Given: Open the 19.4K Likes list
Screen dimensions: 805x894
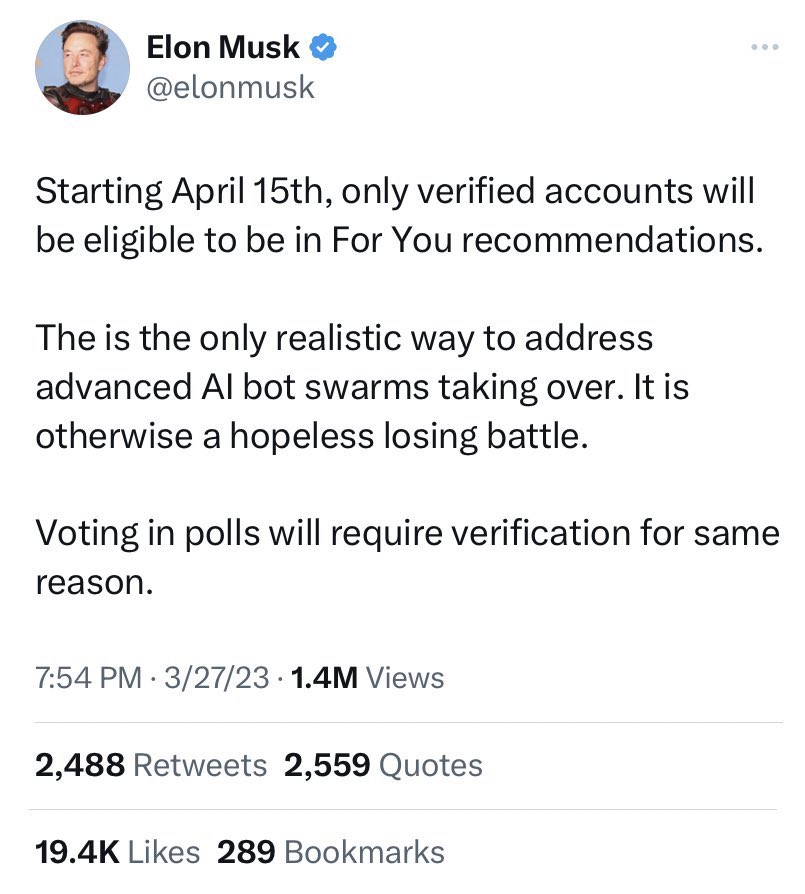Looking at the screenshot, I should pos(117,852).
